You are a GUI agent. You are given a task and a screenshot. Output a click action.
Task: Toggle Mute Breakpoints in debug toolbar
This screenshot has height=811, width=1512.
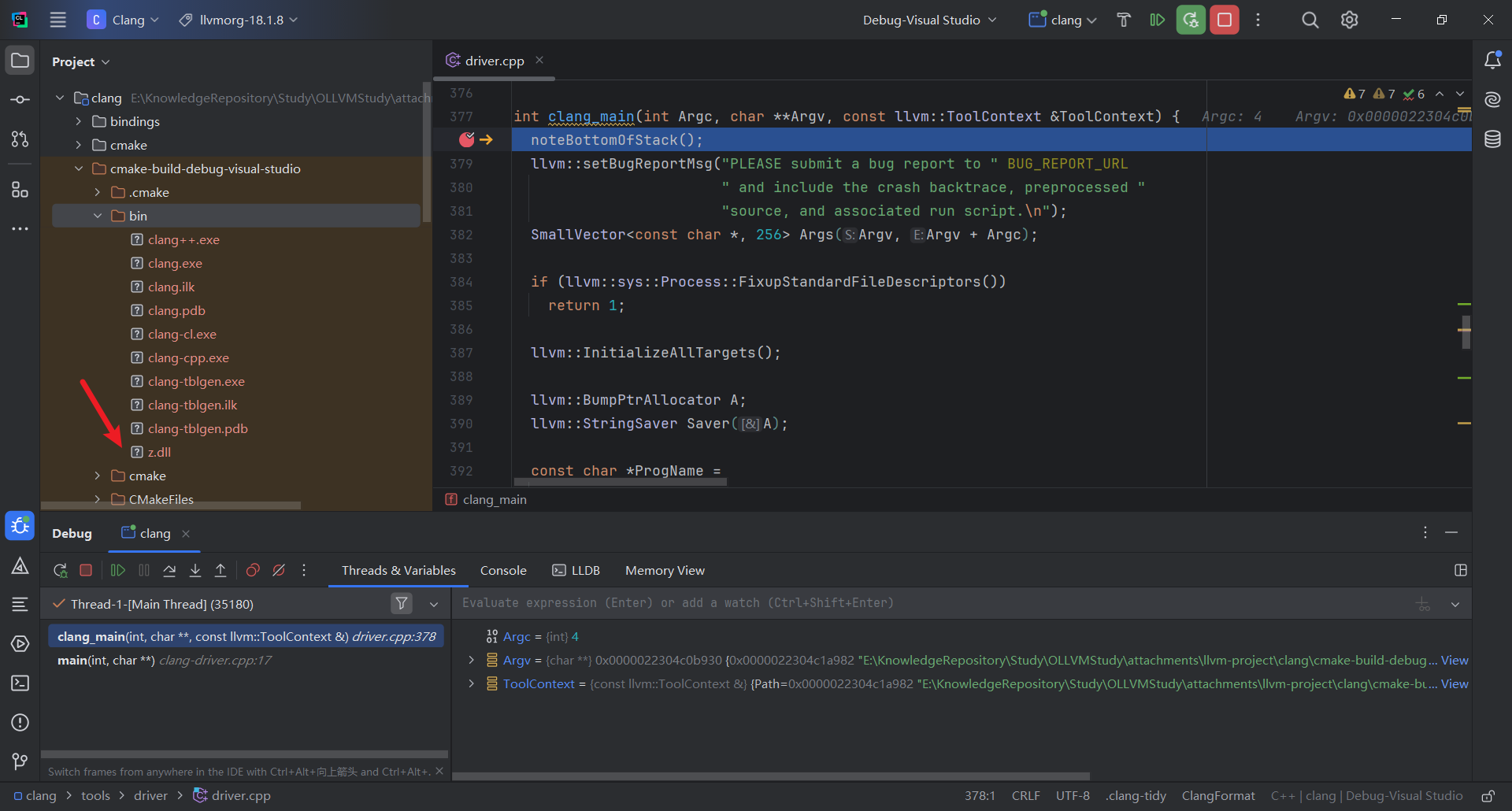(x=279, y=570)
